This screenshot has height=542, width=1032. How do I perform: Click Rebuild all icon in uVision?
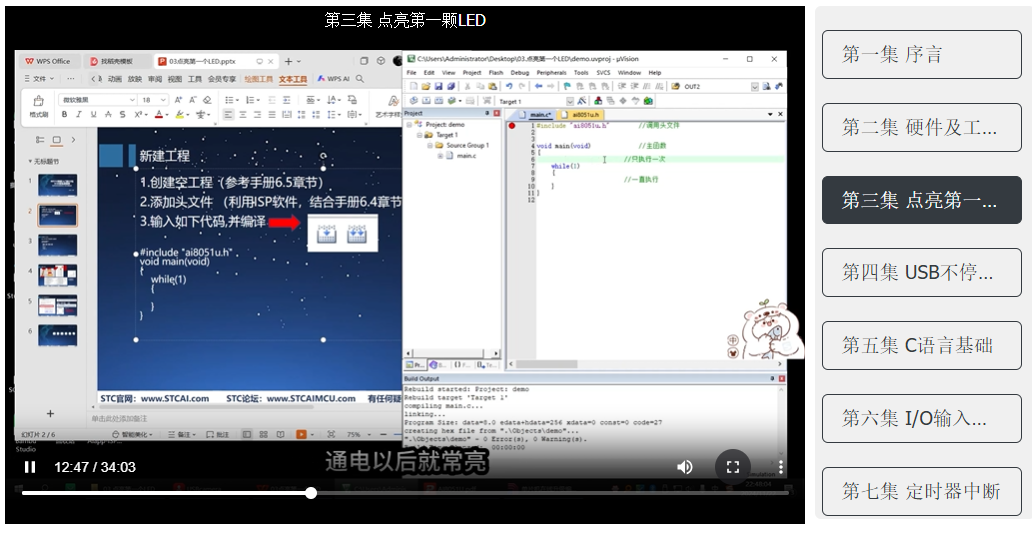[438, 101]
